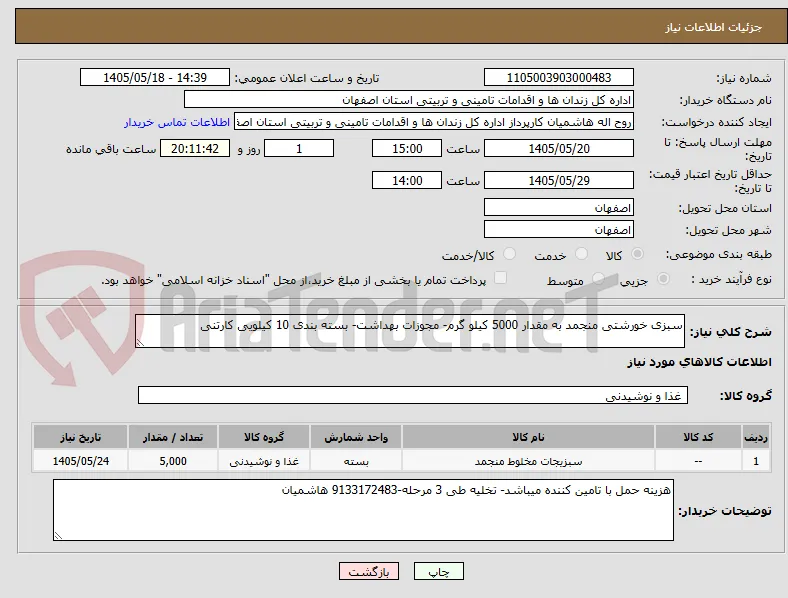Click the گروه کالا column header
The height and width of the screenshot is (598, 788).
(264, 437)
